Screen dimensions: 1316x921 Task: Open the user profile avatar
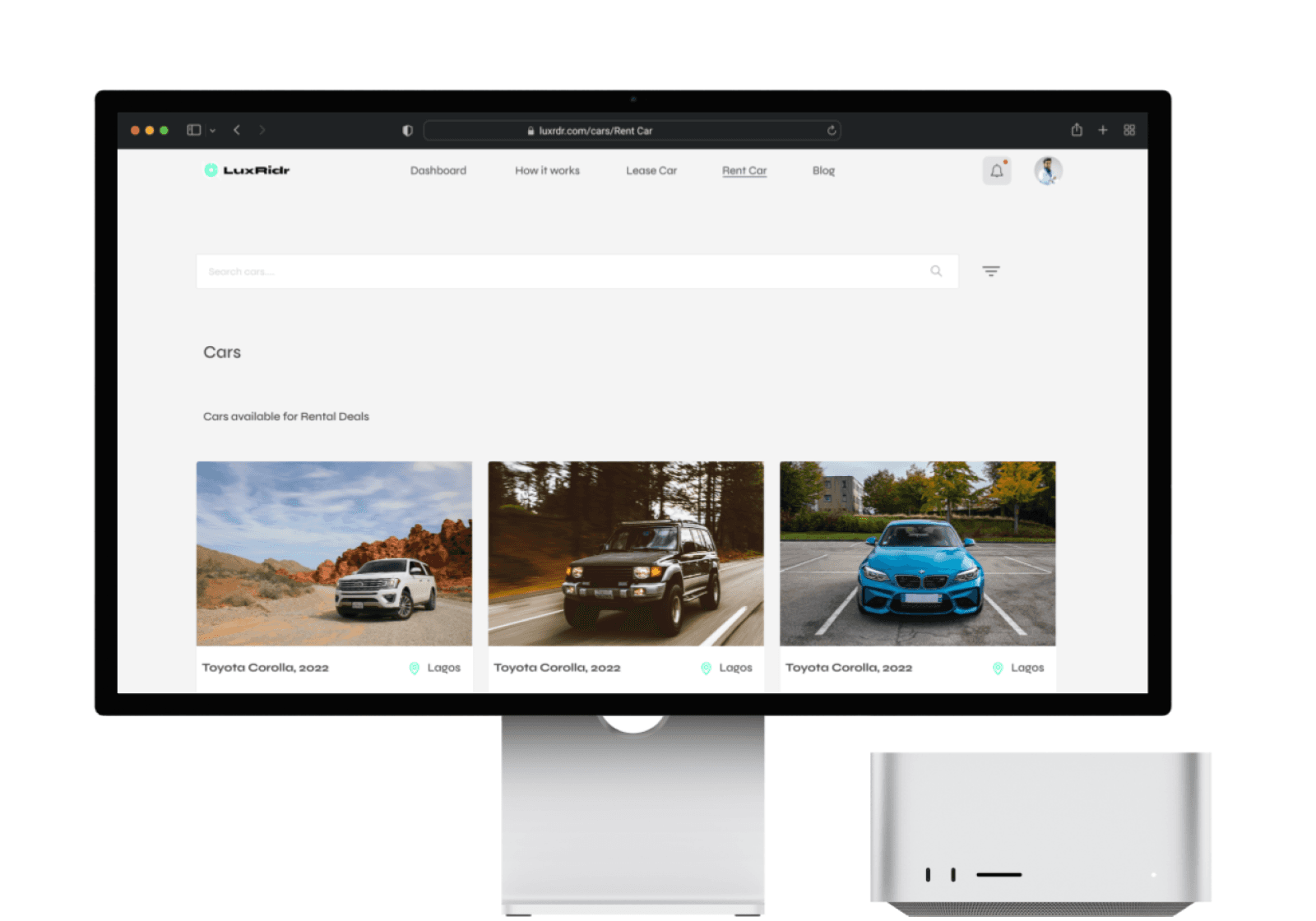(x=1048, y=171)
